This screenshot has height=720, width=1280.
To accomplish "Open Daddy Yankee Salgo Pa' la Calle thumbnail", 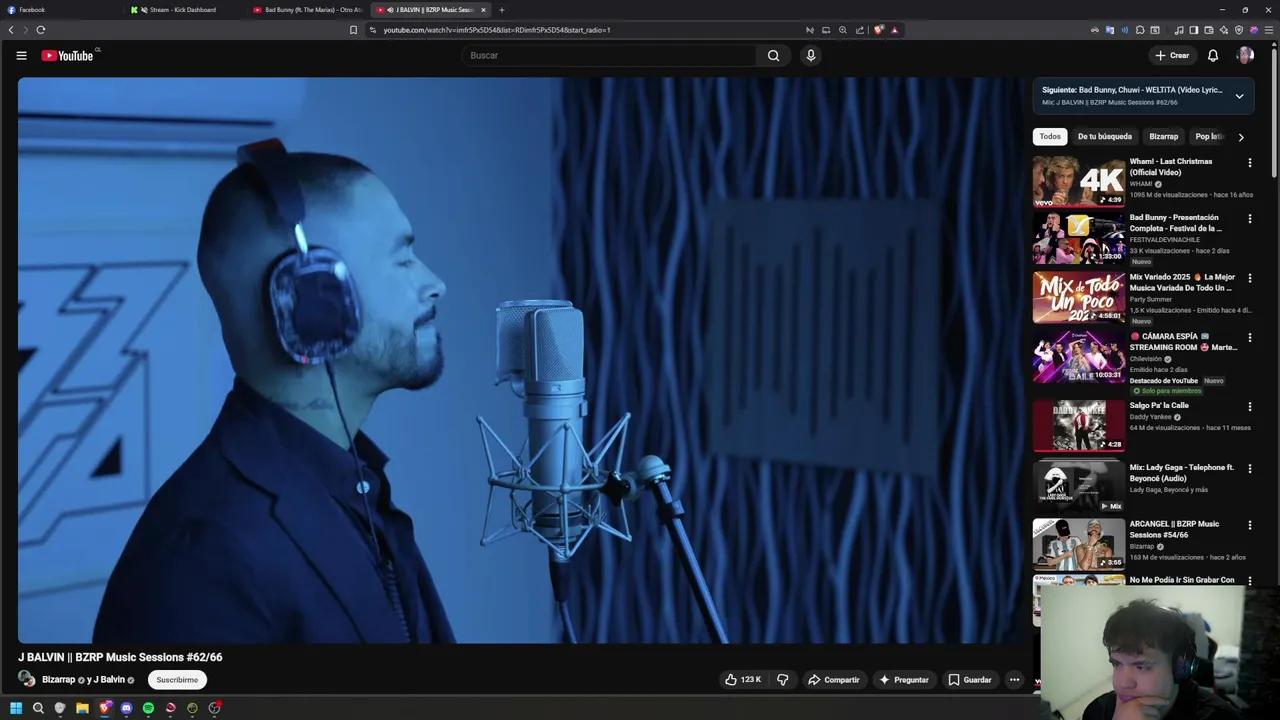I will (1079, 426).
